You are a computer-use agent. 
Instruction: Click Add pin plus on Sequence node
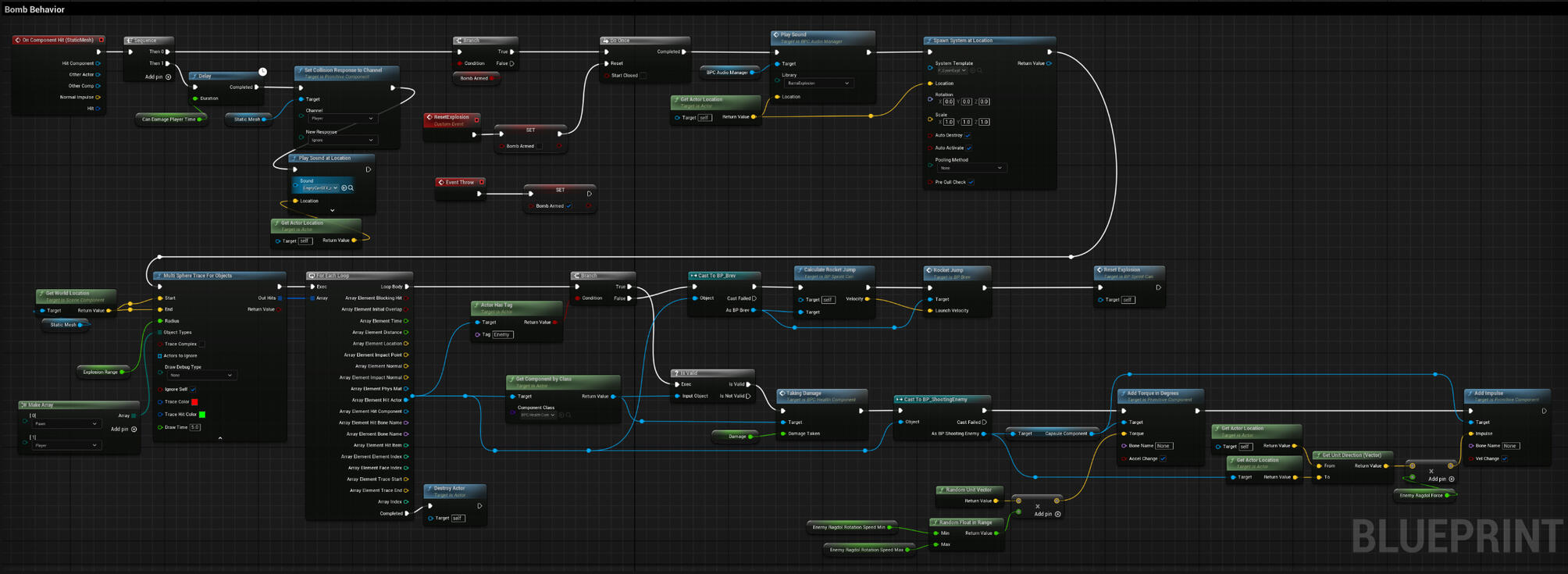click(x=168, y=77)
